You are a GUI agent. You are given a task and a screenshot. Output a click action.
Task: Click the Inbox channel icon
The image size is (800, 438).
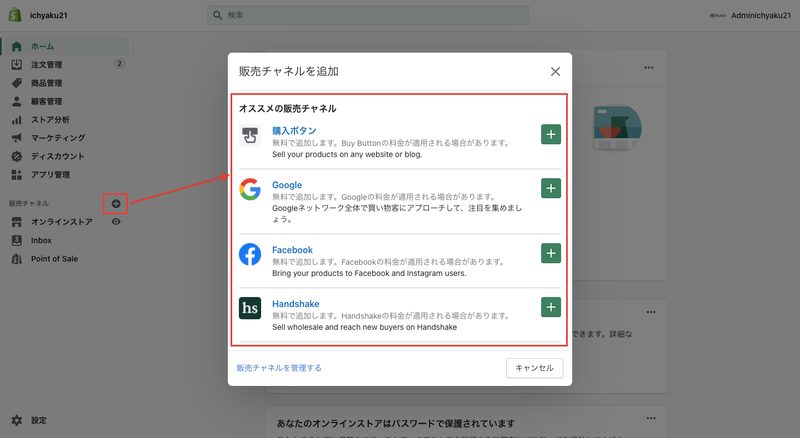point(16,240)
